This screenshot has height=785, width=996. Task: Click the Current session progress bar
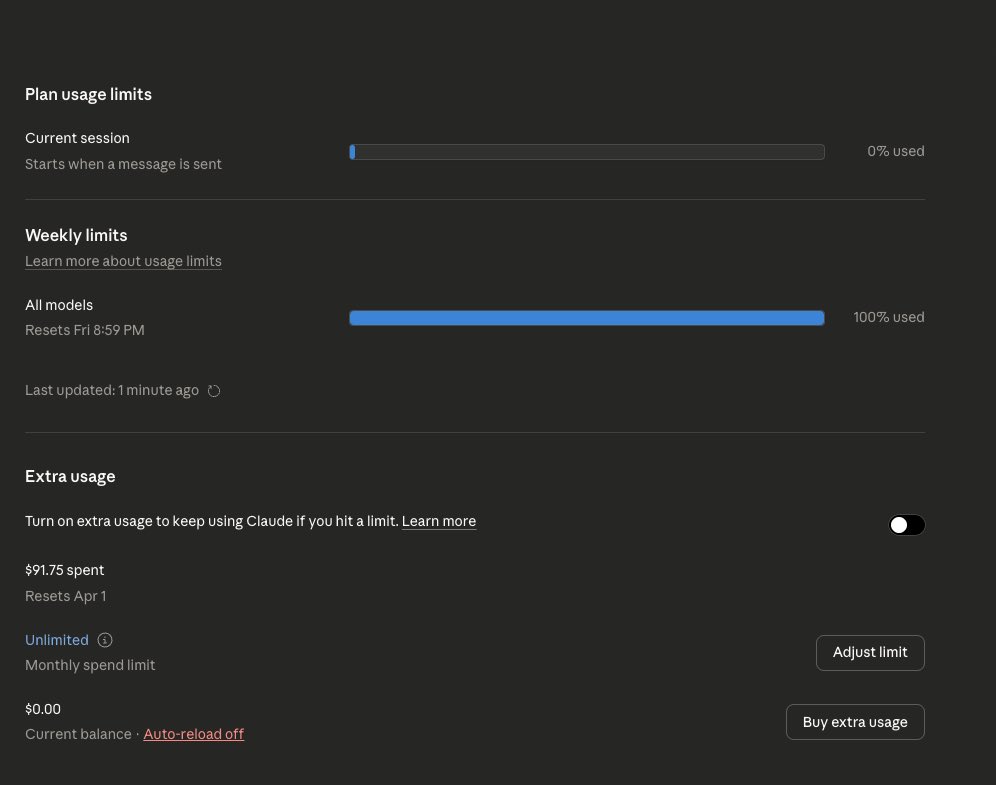click(x=587, y=152)
